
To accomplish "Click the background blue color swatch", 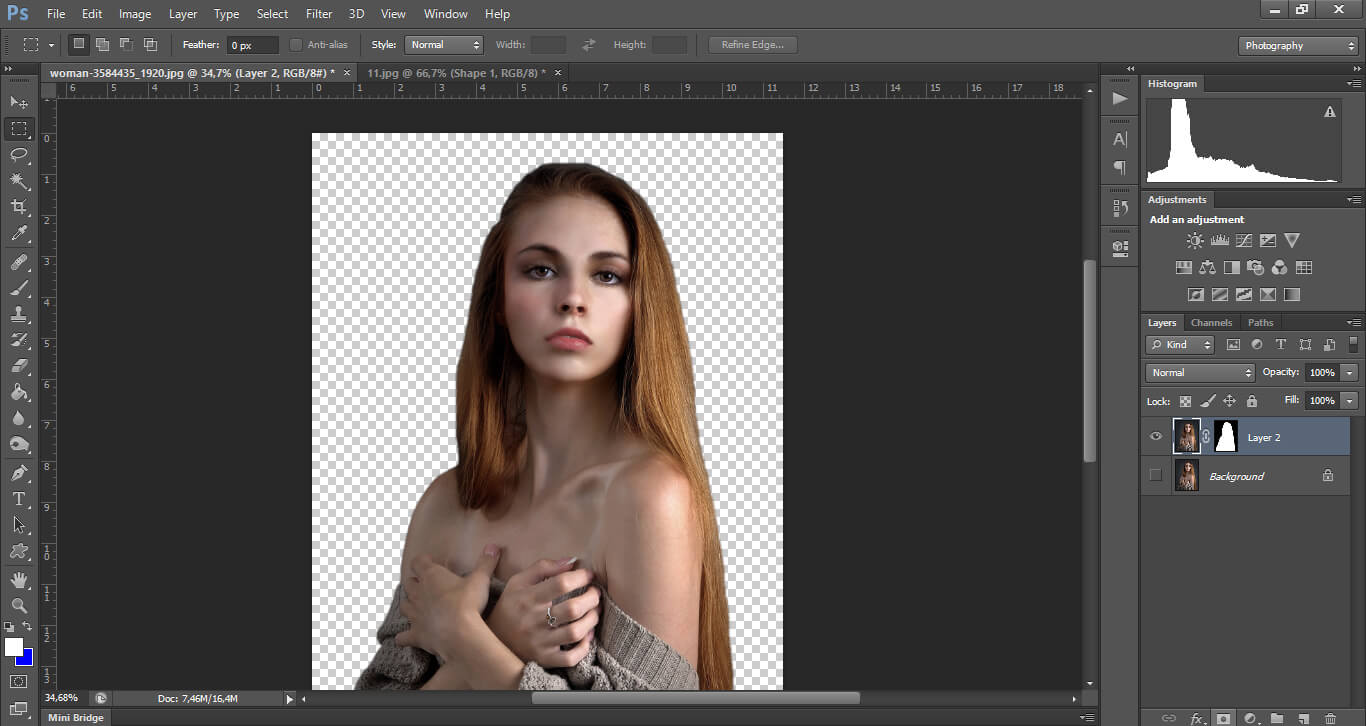I will pos(26,657).
